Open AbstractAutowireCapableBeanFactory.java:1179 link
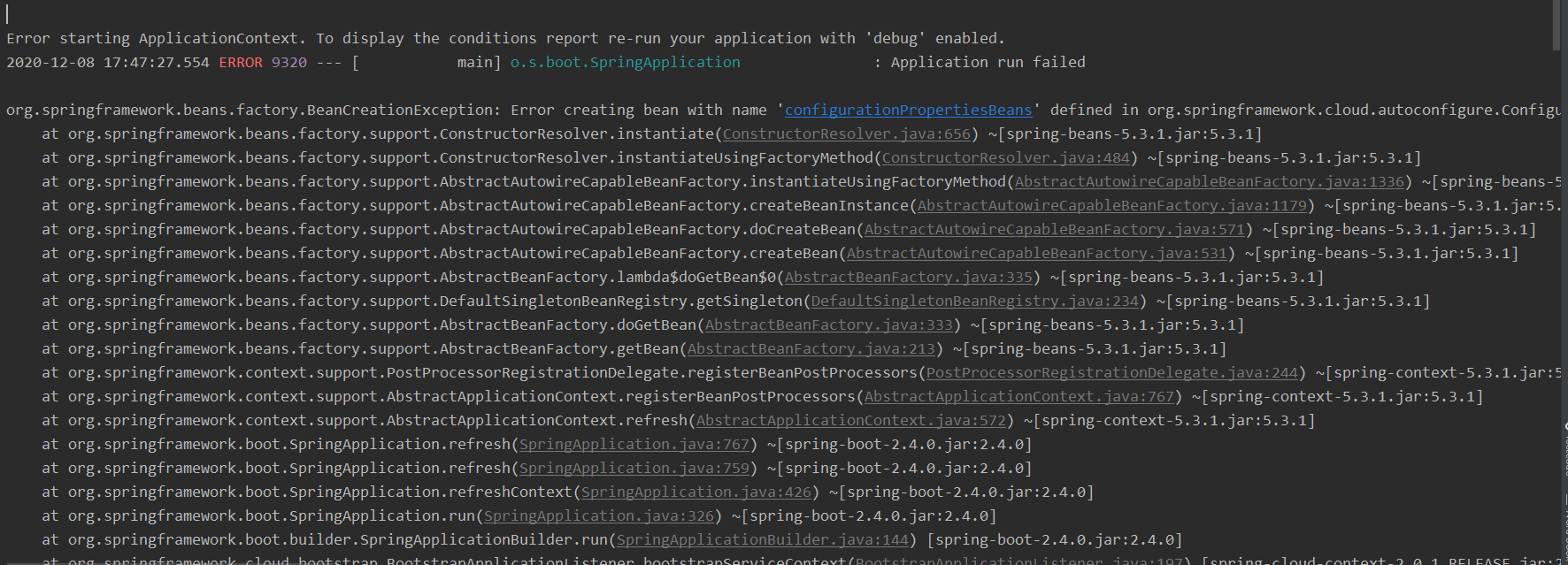1568x565 pixels. tap(1111, 205)
